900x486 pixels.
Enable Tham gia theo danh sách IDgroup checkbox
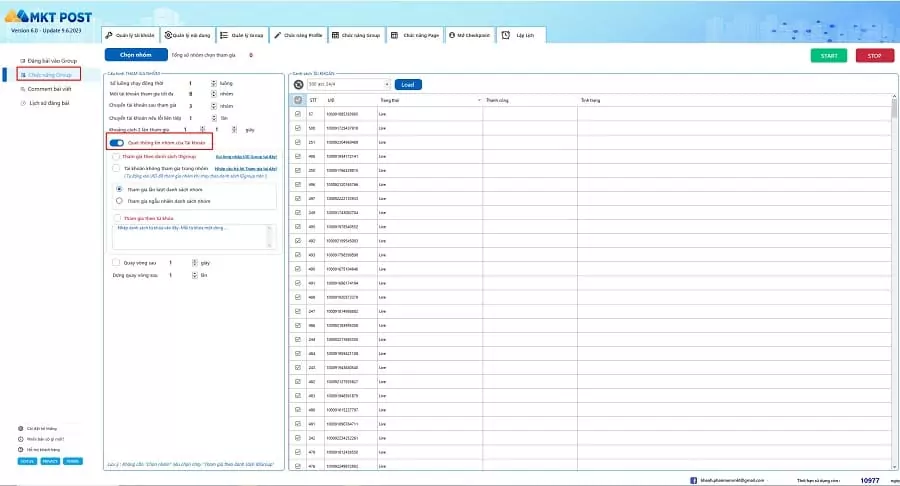coord(117,156)
